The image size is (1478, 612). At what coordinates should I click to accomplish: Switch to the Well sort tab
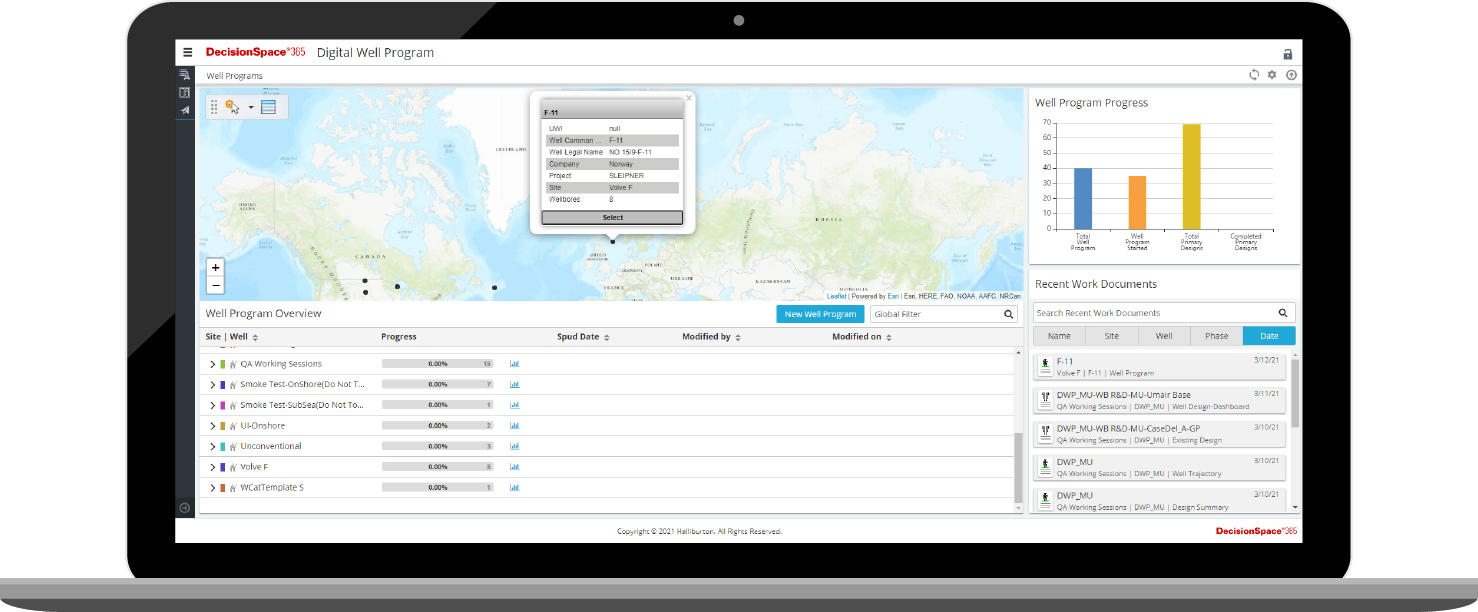1164,336
